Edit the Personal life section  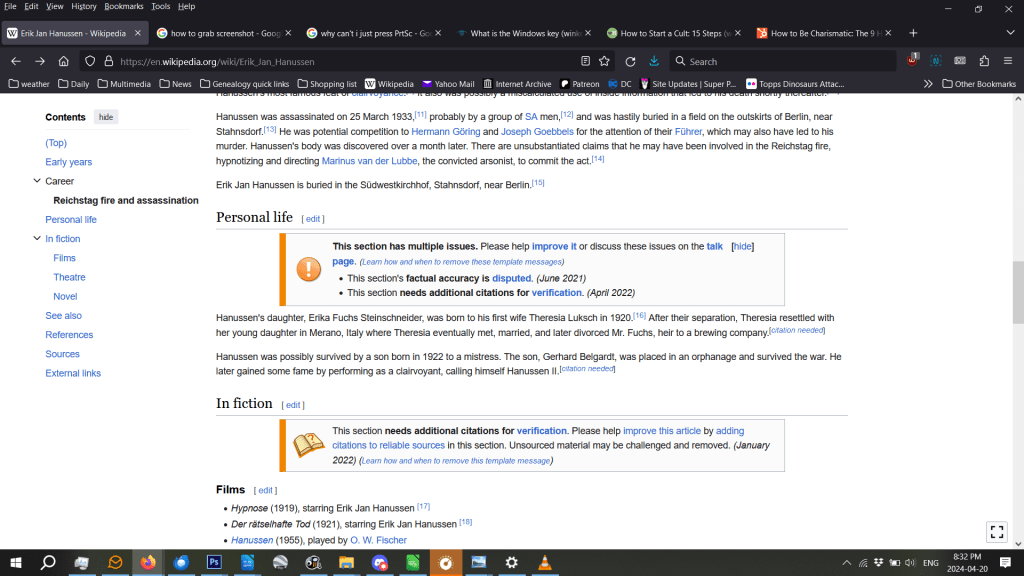coord(313,219)
